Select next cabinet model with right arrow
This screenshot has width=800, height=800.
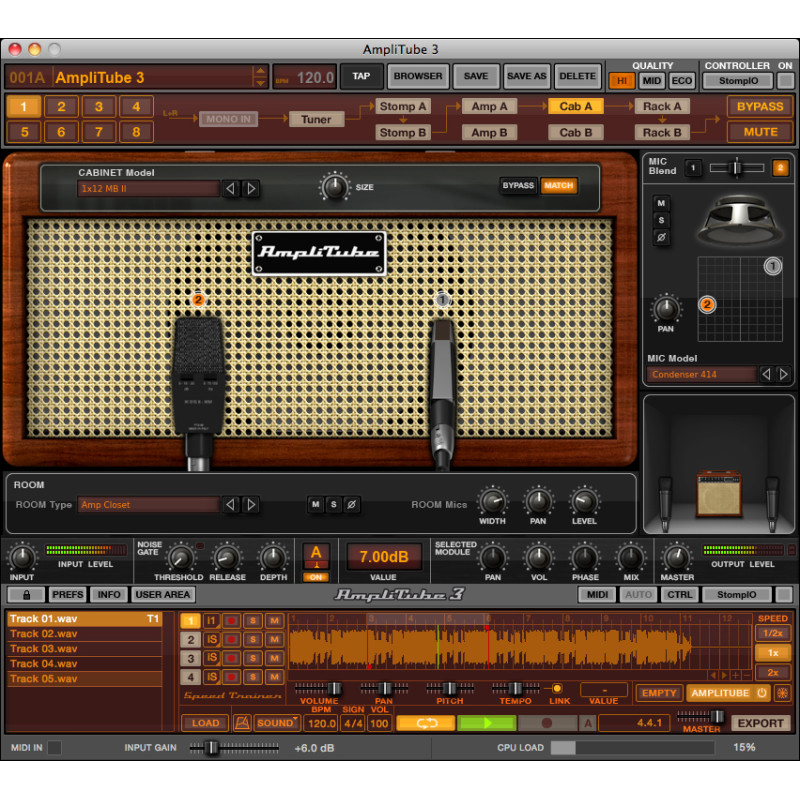[251, 189]
